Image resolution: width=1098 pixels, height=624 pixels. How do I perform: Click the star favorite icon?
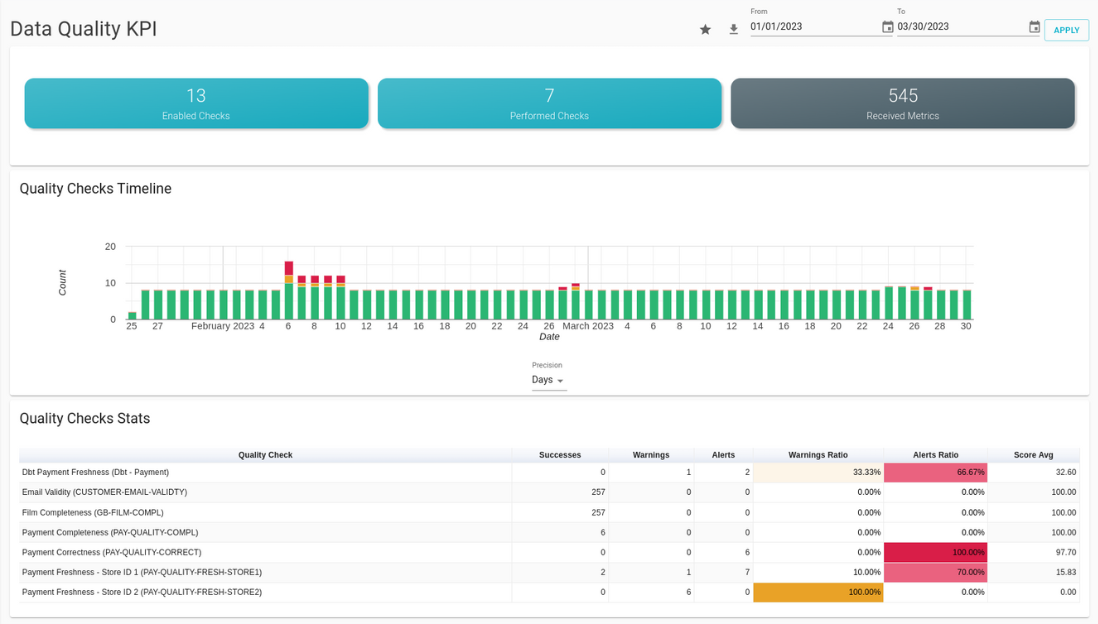tap(705, 29)
